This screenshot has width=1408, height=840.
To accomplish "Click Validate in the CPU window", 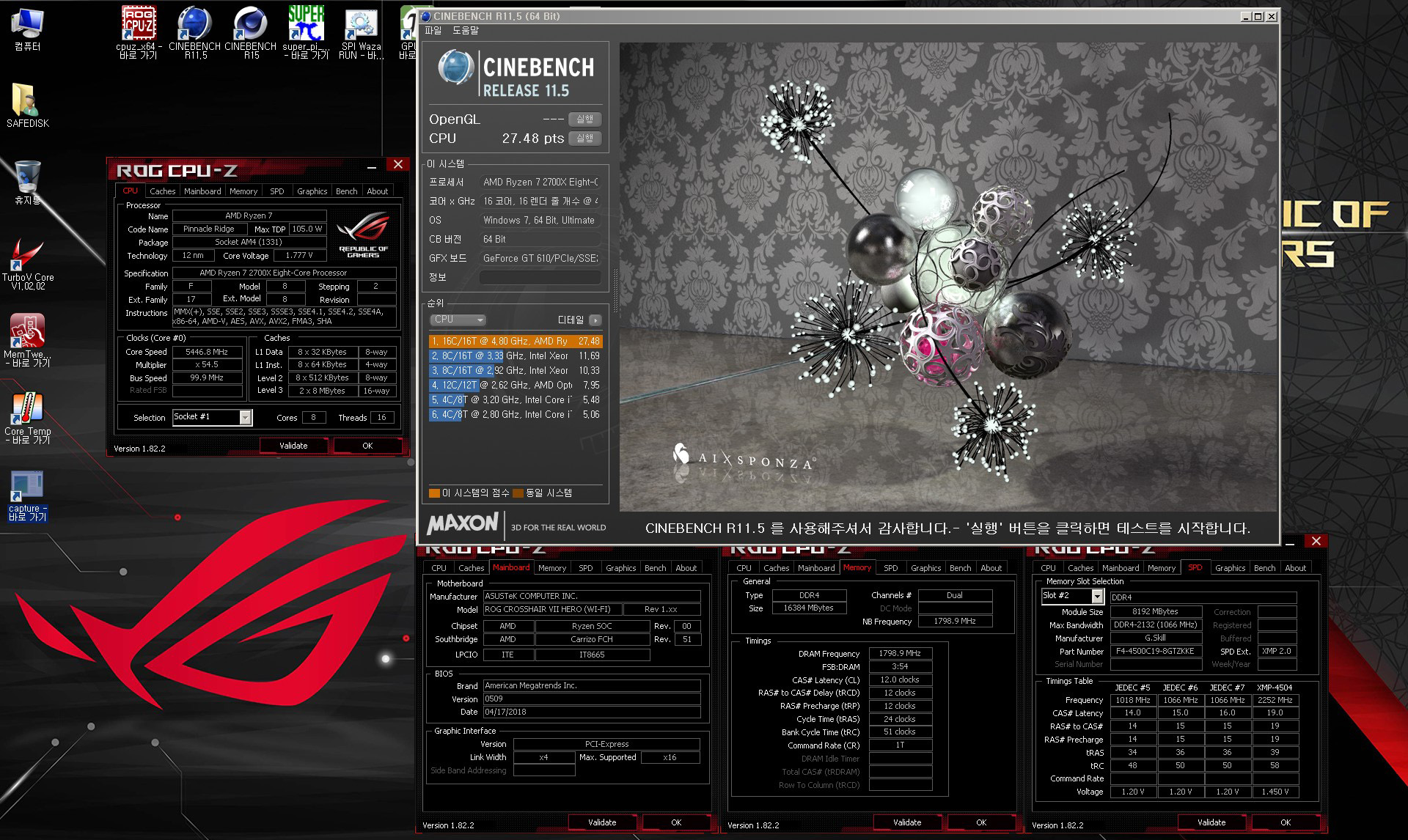I will pyautogui.click(x=293, y=446).
